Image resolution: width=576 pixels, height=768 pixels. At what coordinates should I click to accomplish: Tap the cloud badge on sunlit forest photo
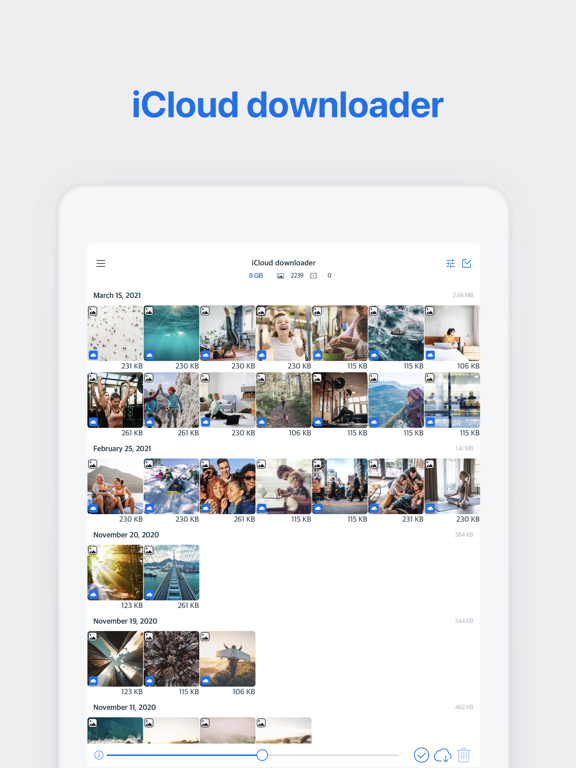[x=93, y=594]
